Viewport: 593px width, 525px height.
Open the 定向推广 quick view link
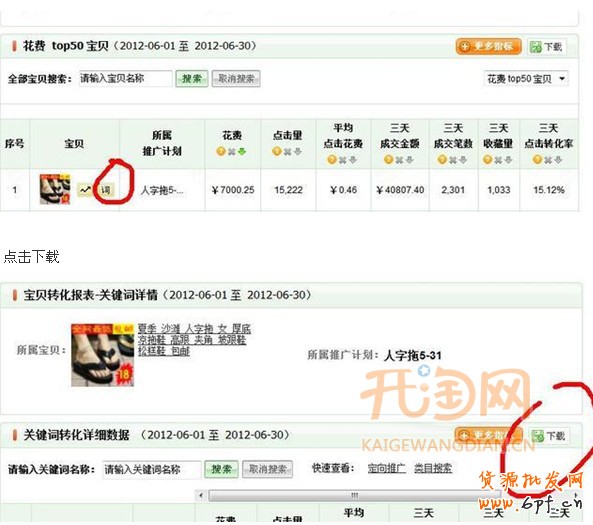coord(387,468)
